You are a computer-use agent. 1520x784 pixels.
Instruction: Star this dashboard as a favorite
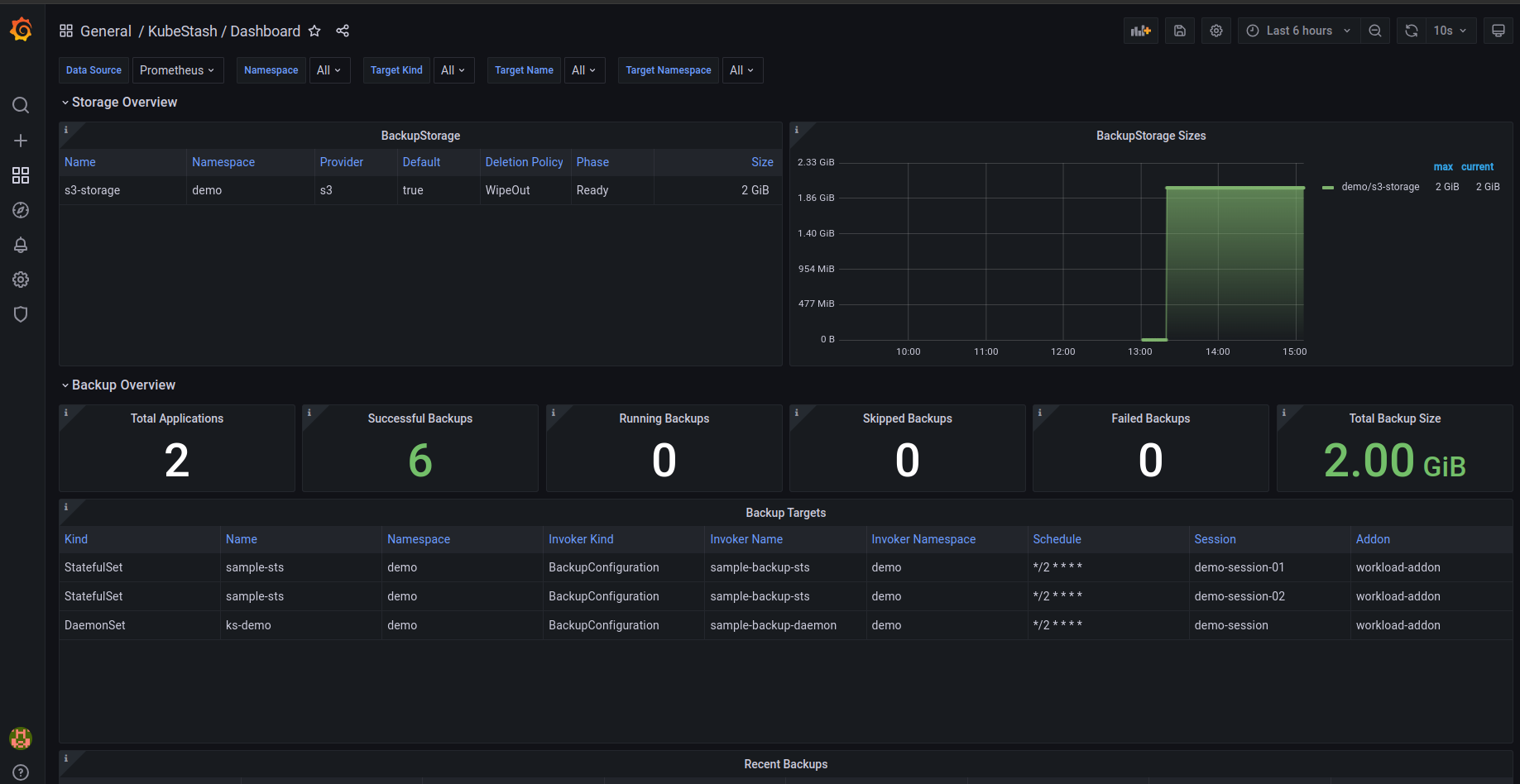[x=314, y=31]
